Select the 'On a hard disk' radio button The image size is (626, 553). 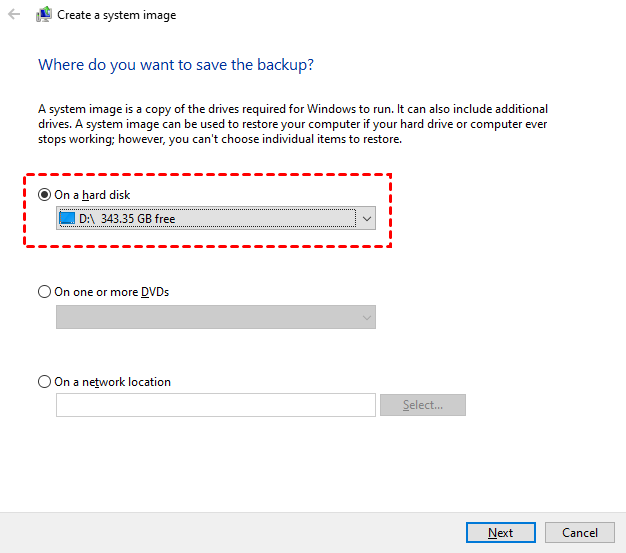point(44,195)
